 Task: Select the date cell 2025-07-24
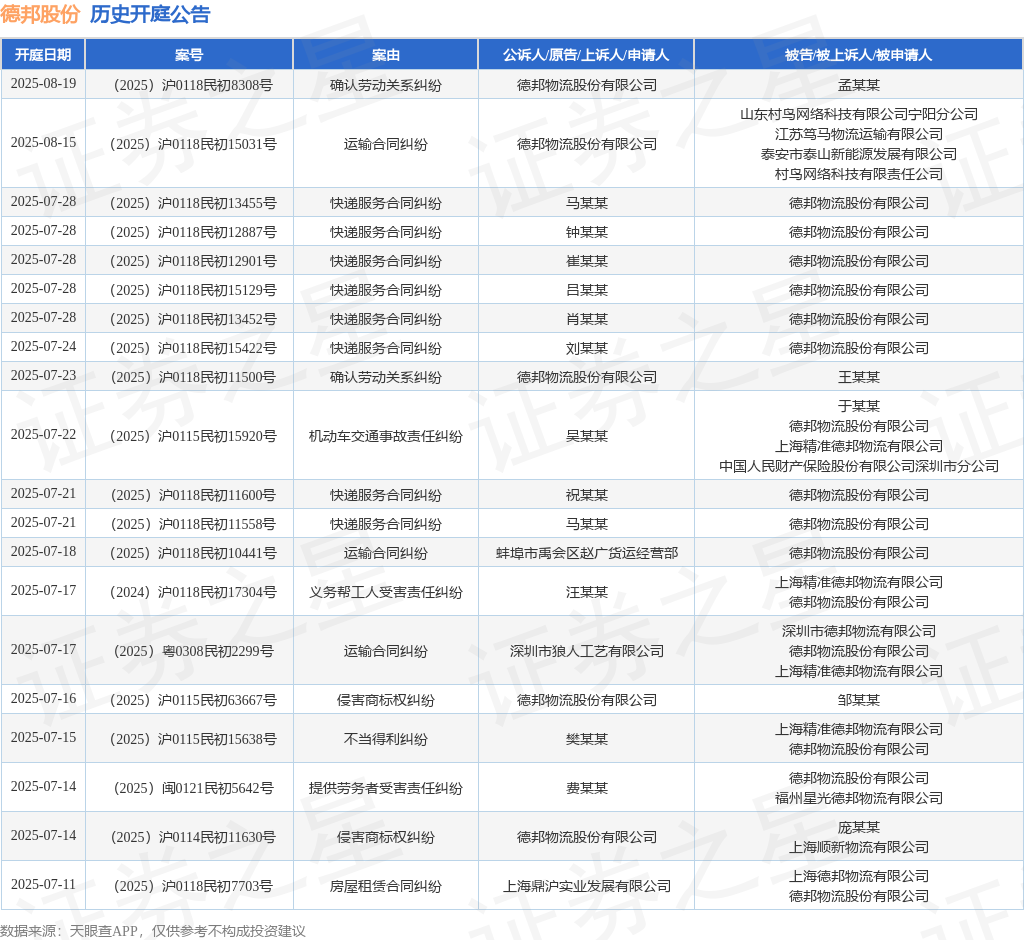pos(43,346)
